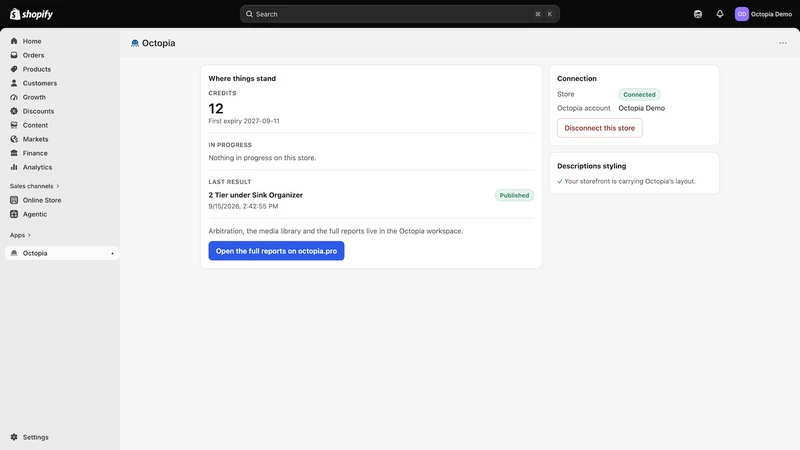The width and height of the screenshot is (800, 450).
Task: Click the Growth icon in sidebar
Action: click(14, 97)
